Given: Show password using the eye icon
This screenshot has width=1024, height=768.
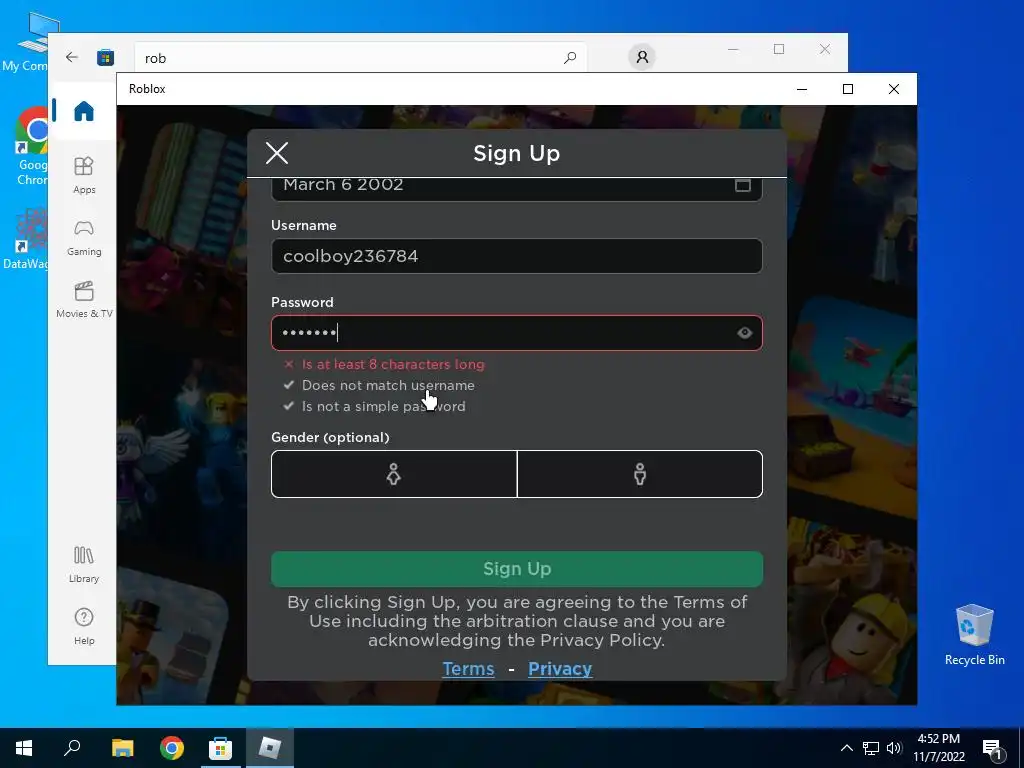Looking at the screenshot, I should (744, 333).
